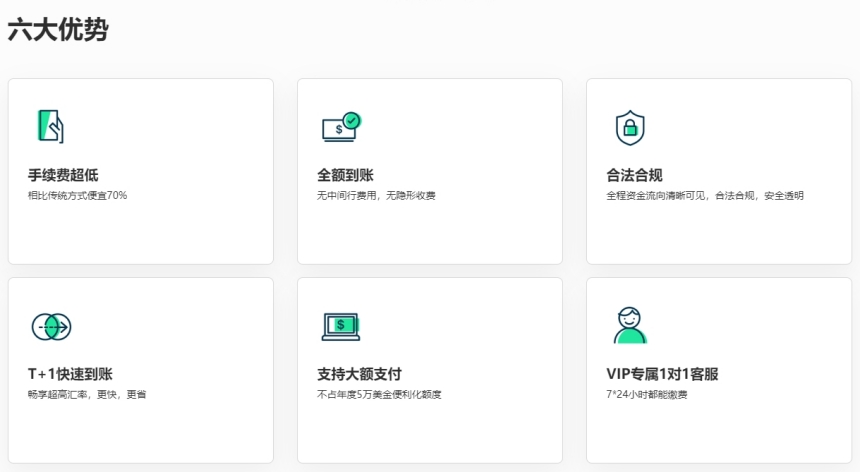Viewport: 860px width, 472px height.
Task: Click the text 畅享超高汇率，更快，更省
Action: [87, 395]
